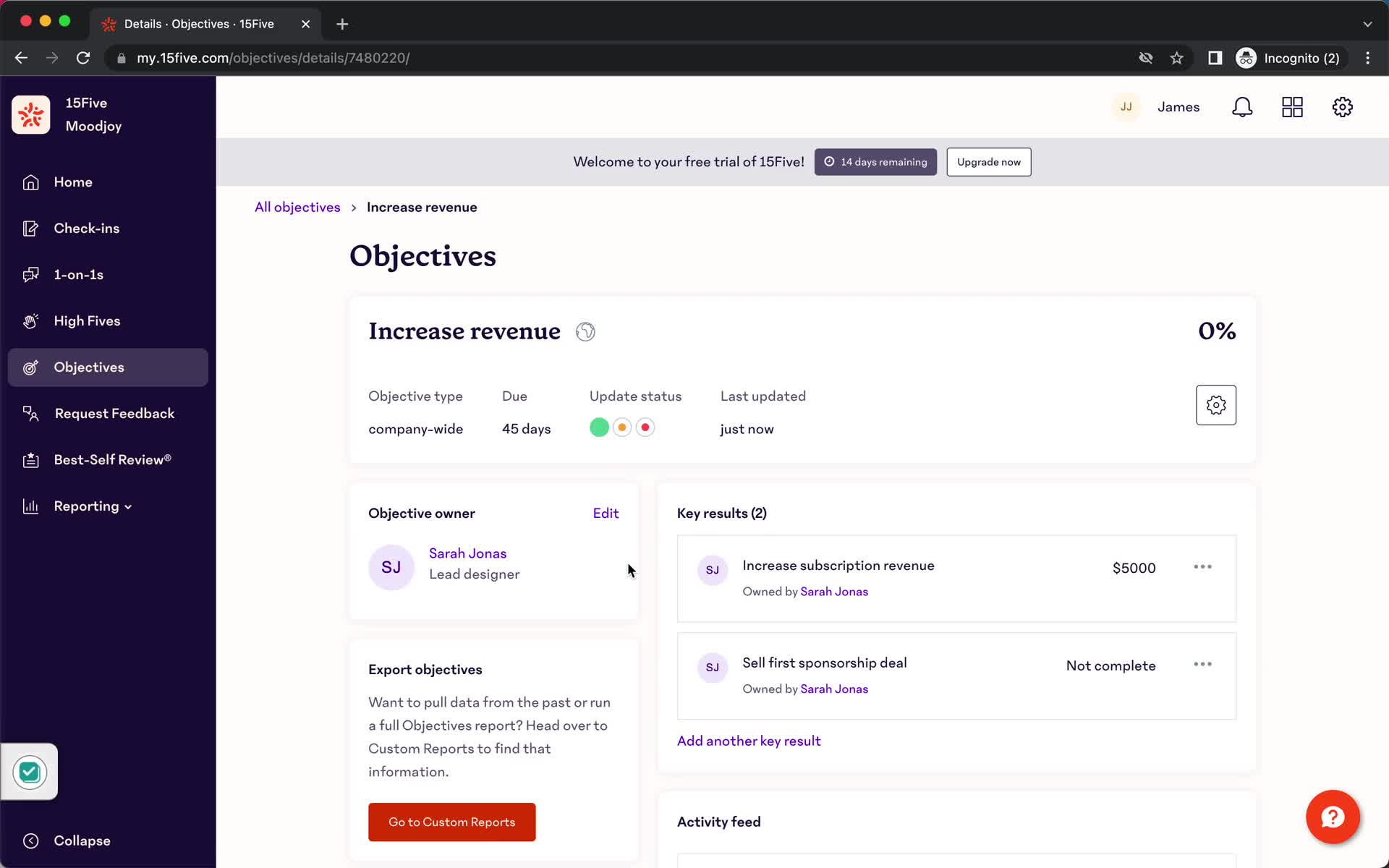The image size is (1389, 868).
Task: Click the Request Feedback sidebar icon
Action: point(29,413)
